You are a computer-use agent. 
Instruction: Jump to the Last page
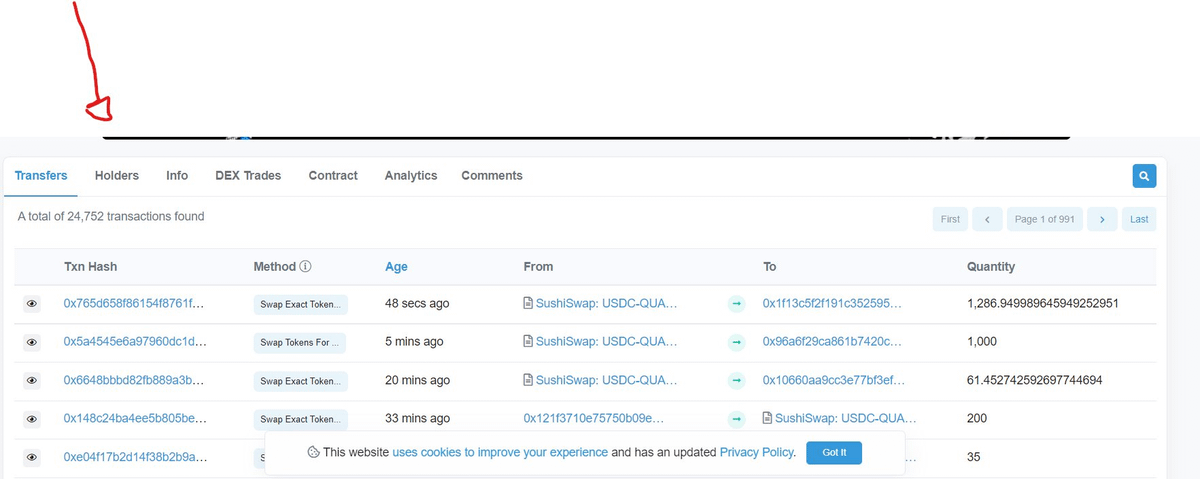[x=1139, y=219]
